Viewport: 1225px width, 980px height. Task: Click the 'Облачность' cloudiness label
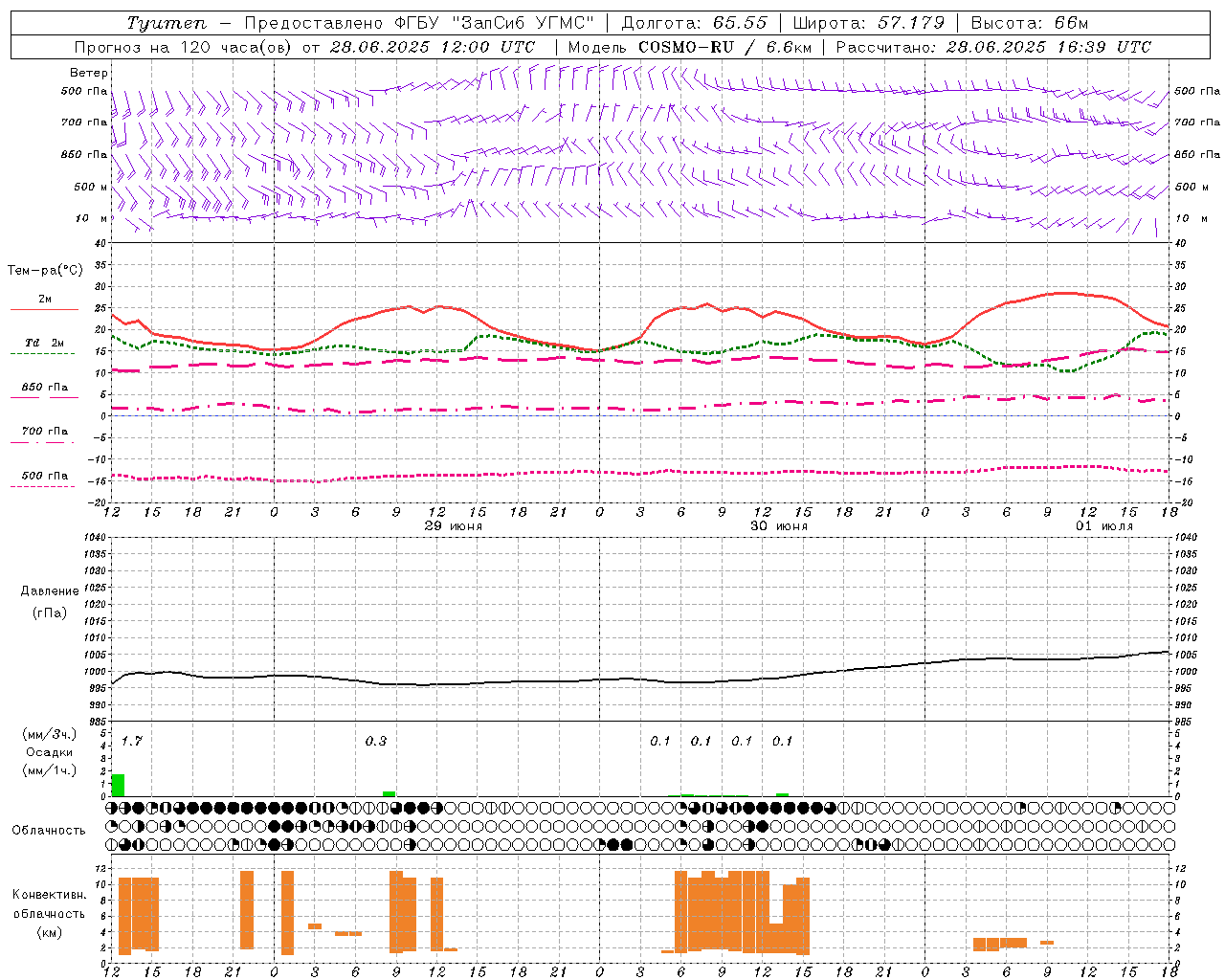[x=49, y=830]
